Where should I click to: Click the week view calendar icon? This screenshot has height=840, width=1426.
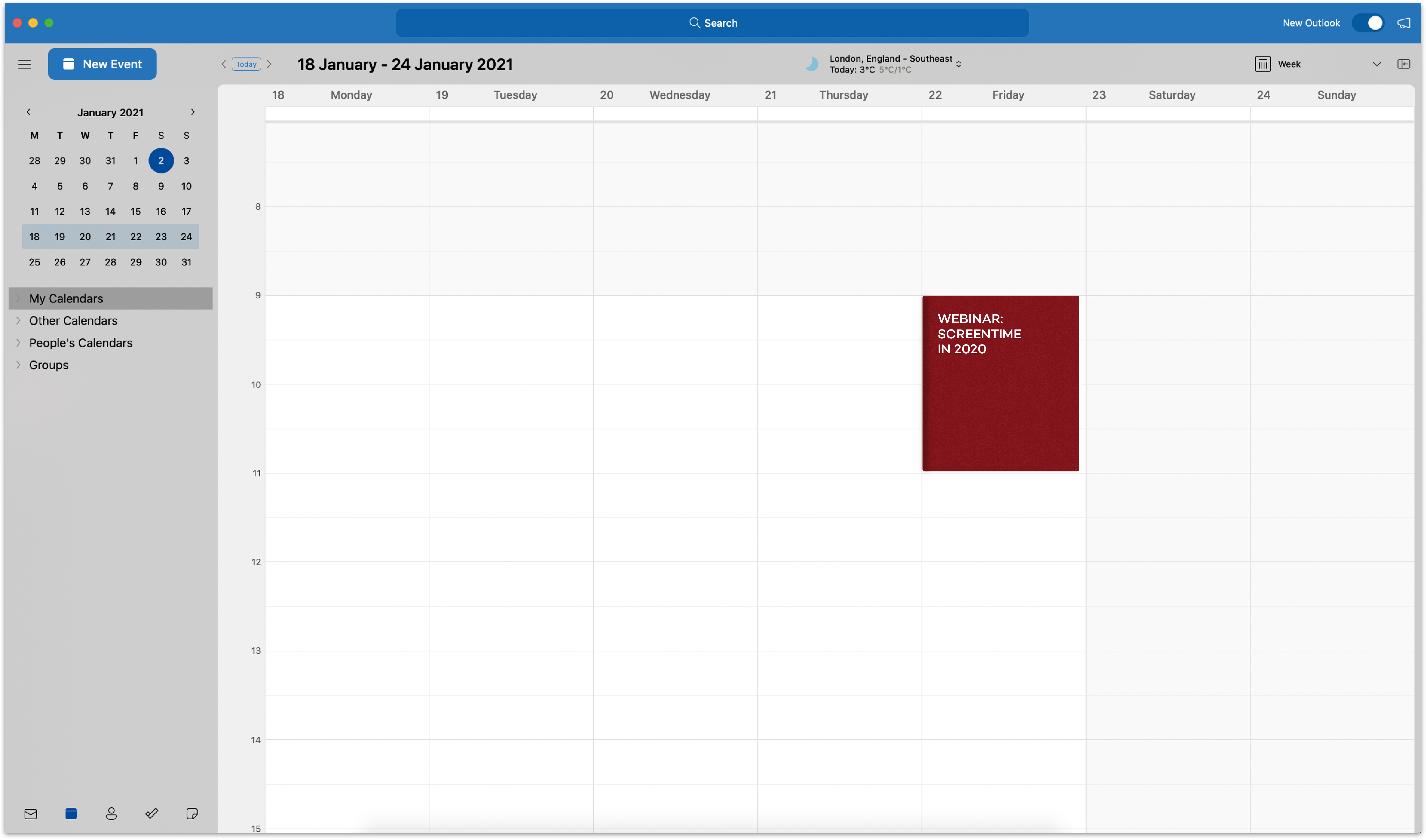click(x=1262, y=64)
